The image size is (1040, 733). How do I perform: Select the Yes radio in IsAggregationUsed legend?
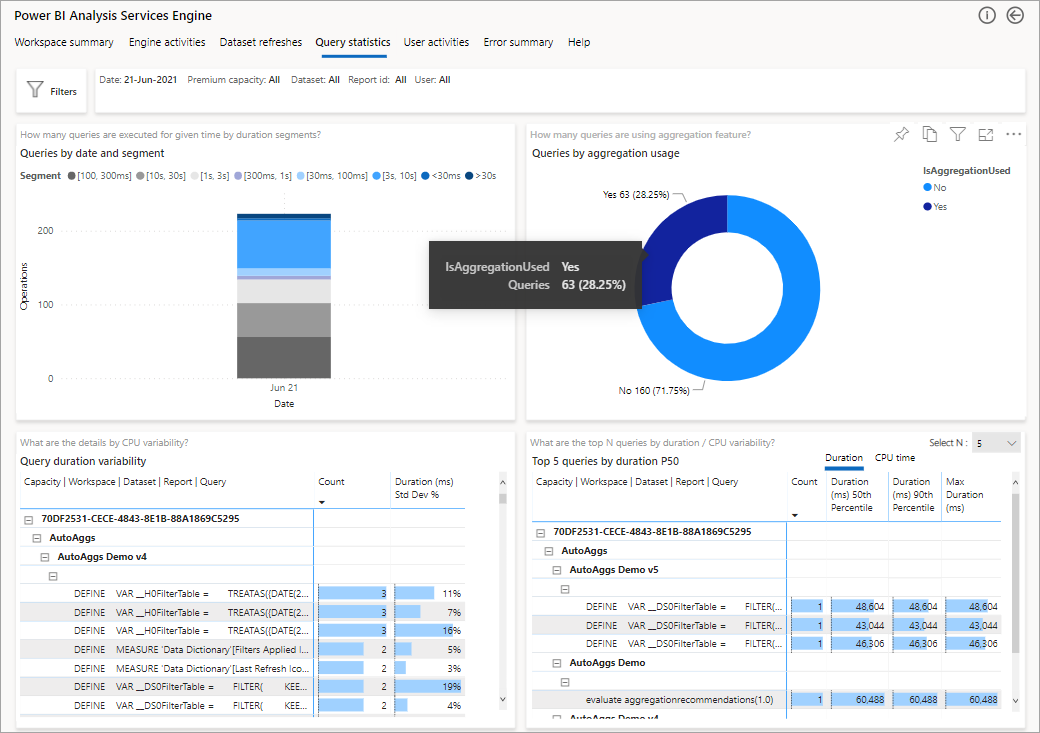point(929,206)
